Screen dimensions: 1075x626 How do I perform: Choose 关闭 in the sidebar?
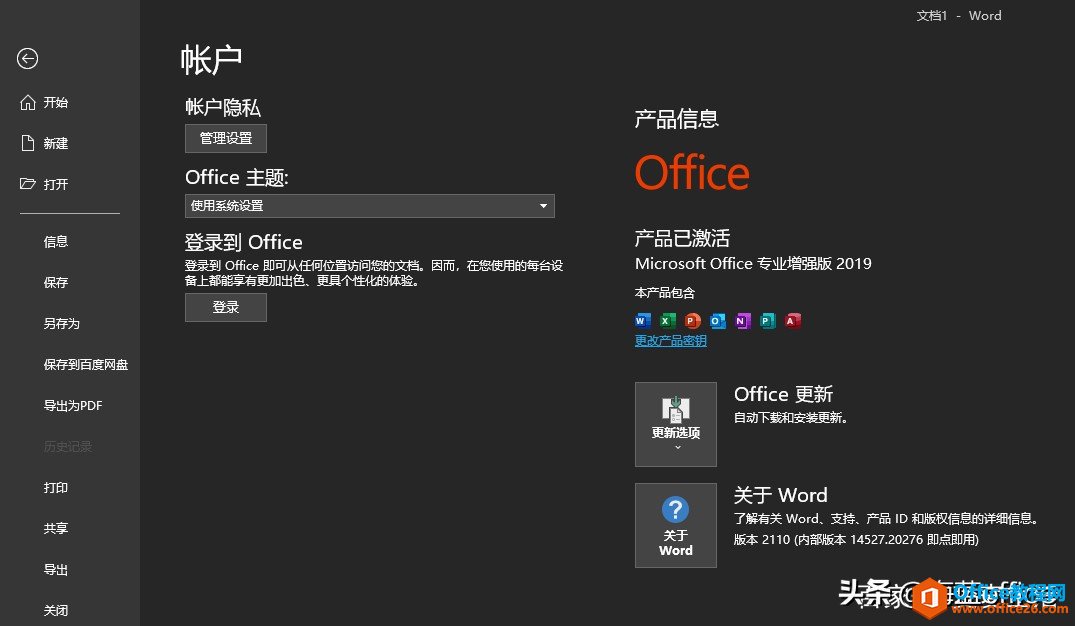click(56, 610)
